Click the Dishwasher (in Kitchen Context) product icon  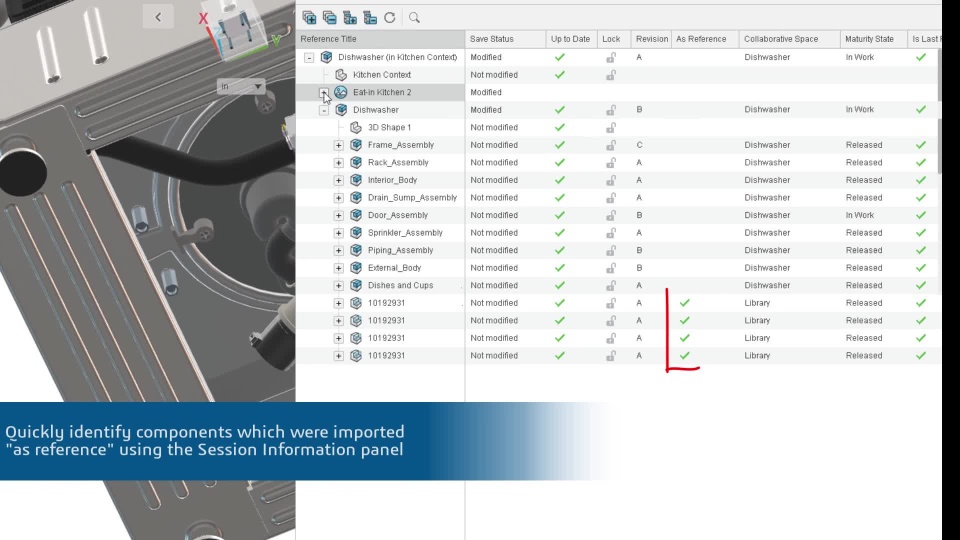click(326, 57)
